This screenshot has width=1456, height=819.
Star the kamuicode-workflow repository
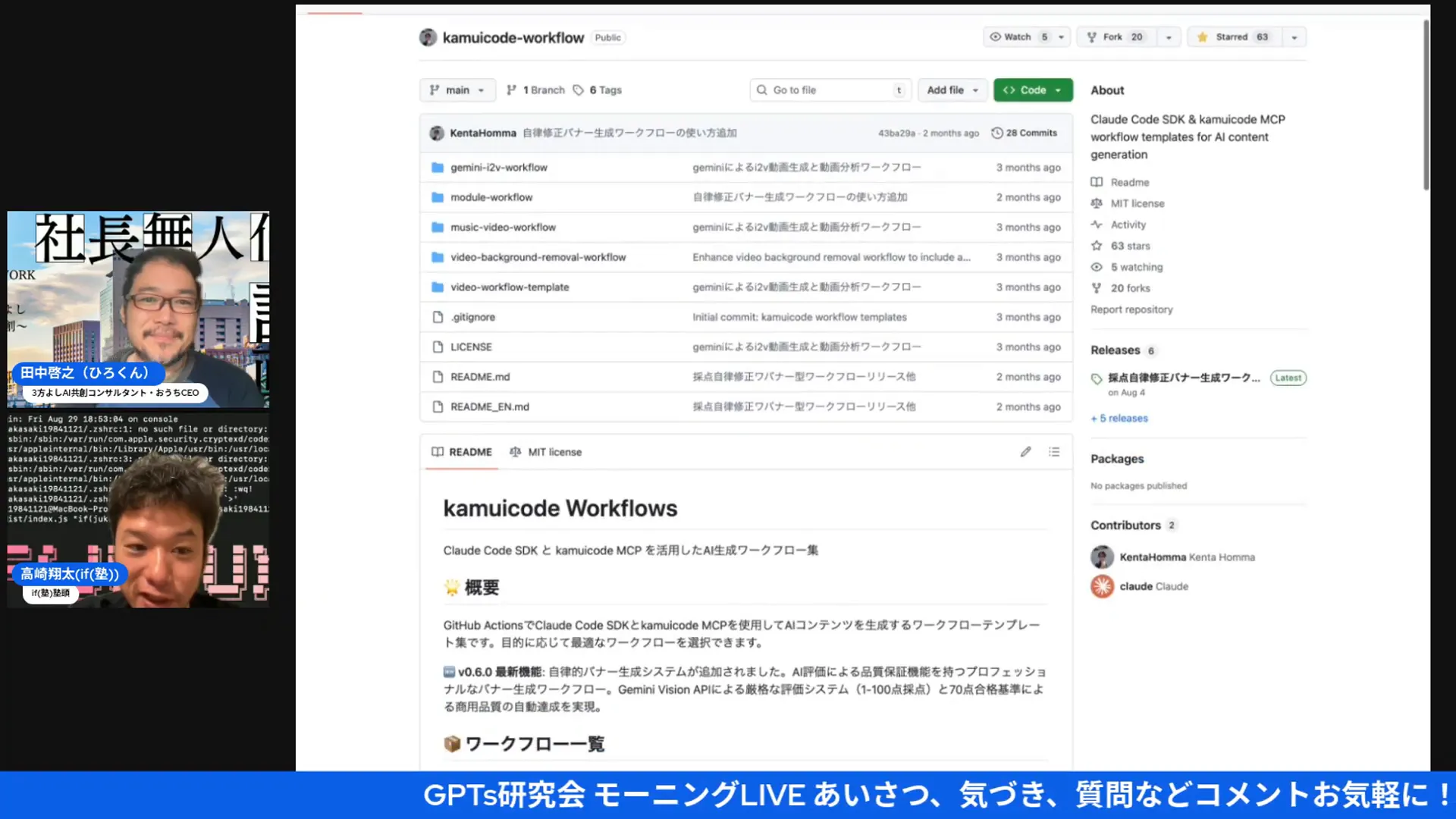(x=1232, y=36)
